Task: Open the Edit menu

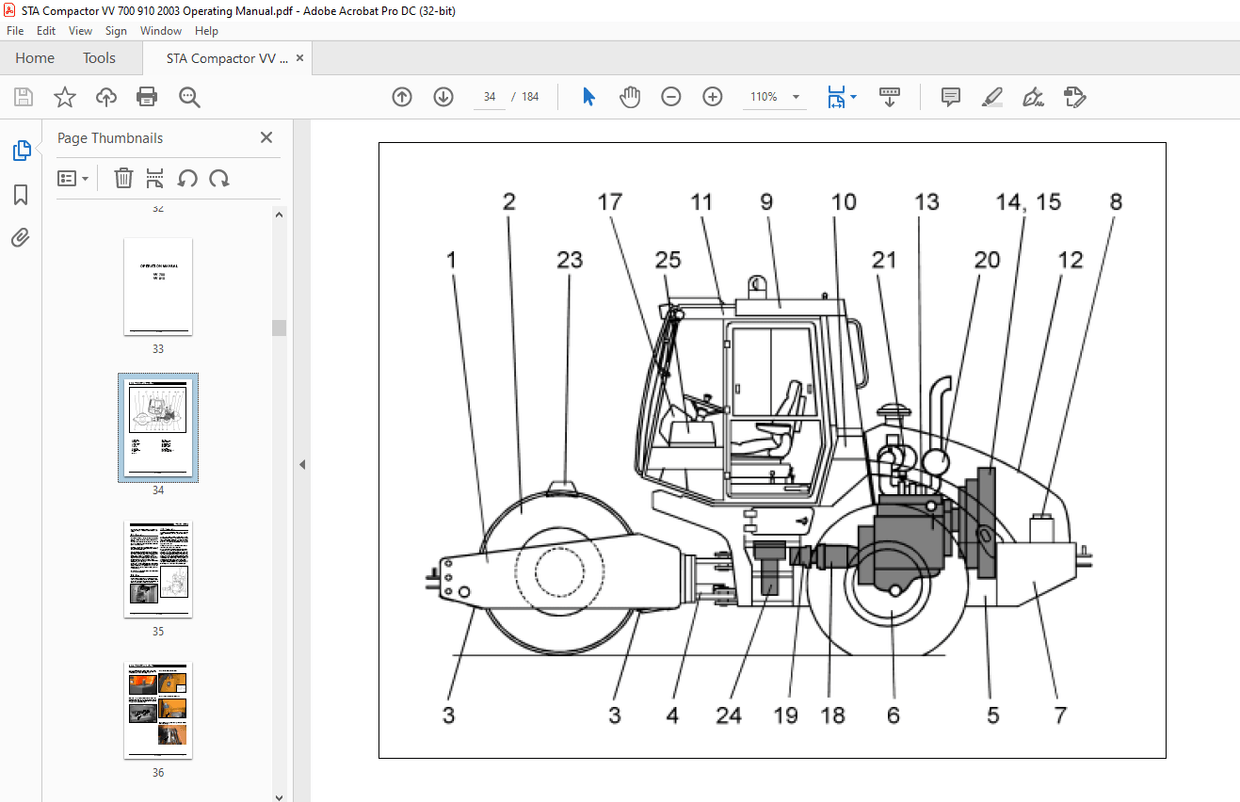Action: click(x=46, y=30)
